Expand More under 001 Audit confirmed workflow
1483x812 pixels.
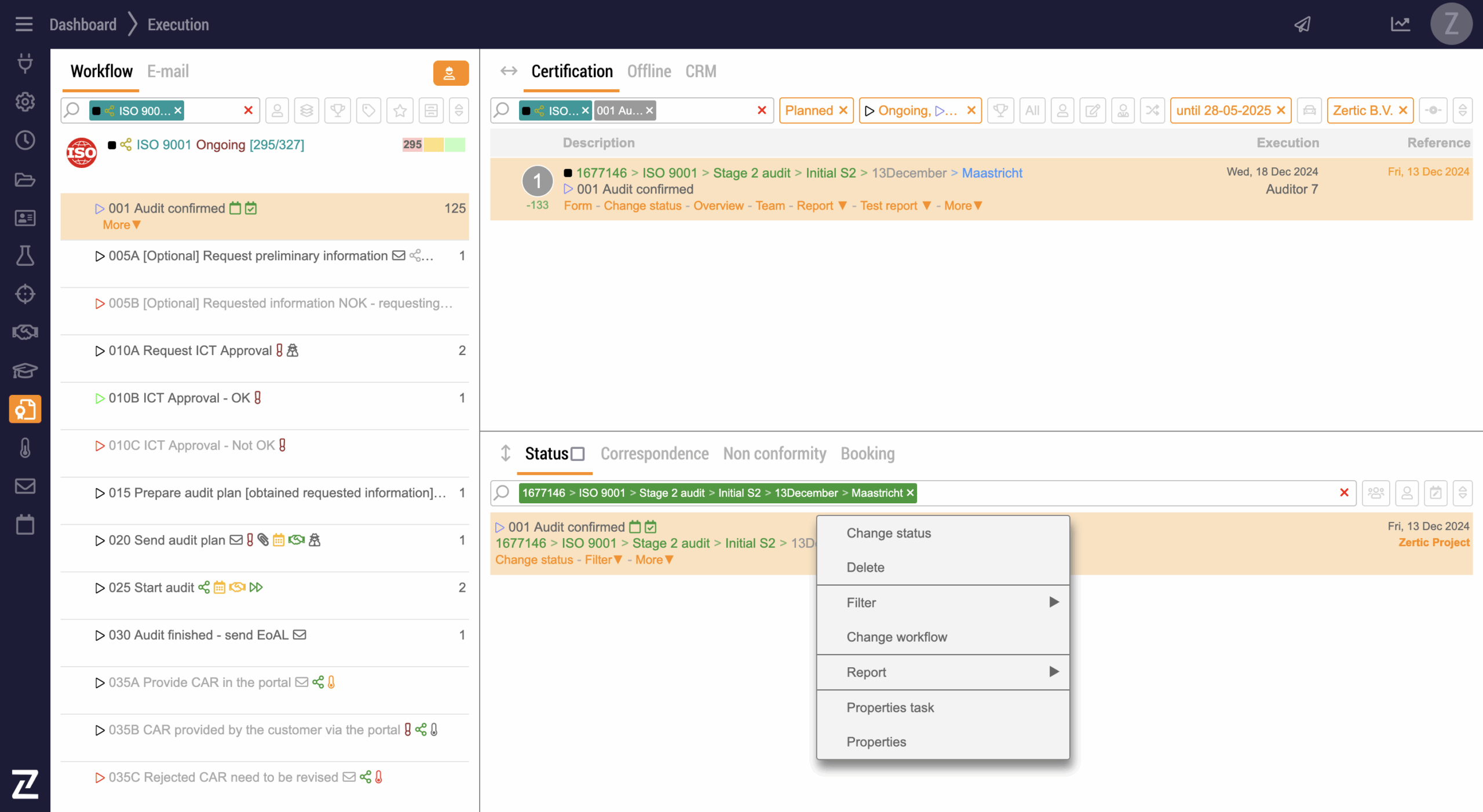(x=121, y=225)
